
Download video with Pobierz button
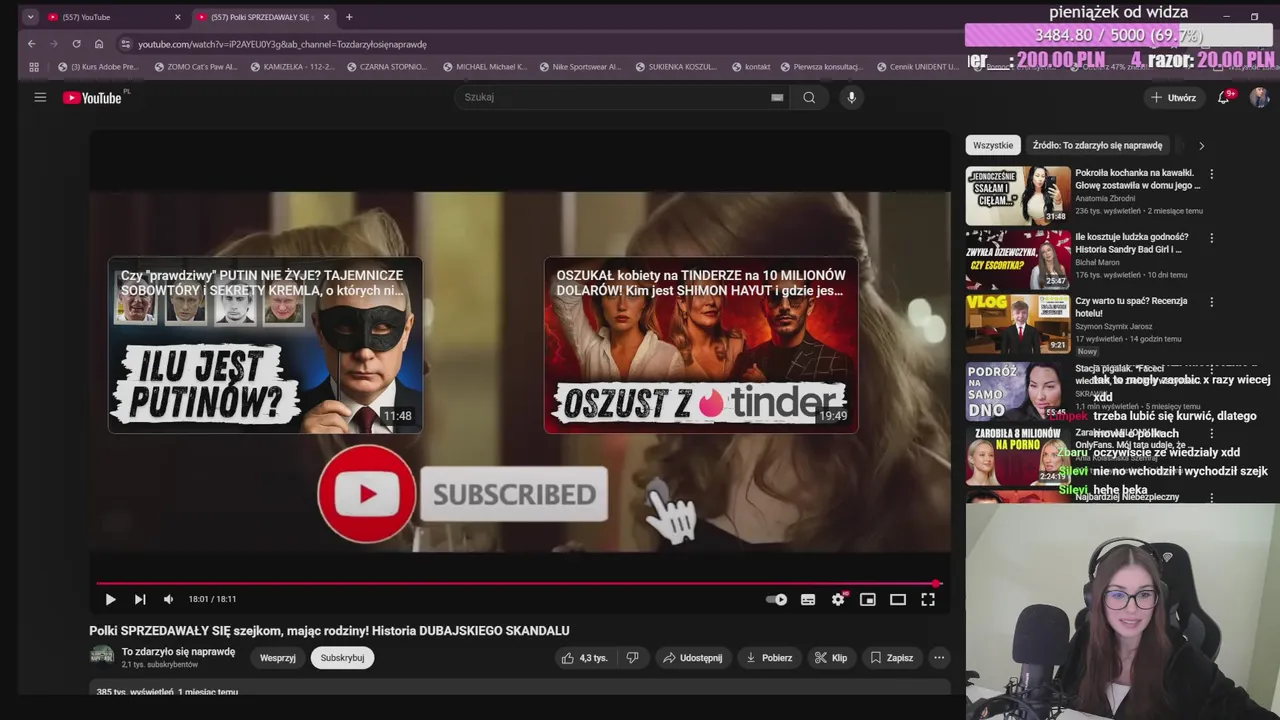pos(769,658)
